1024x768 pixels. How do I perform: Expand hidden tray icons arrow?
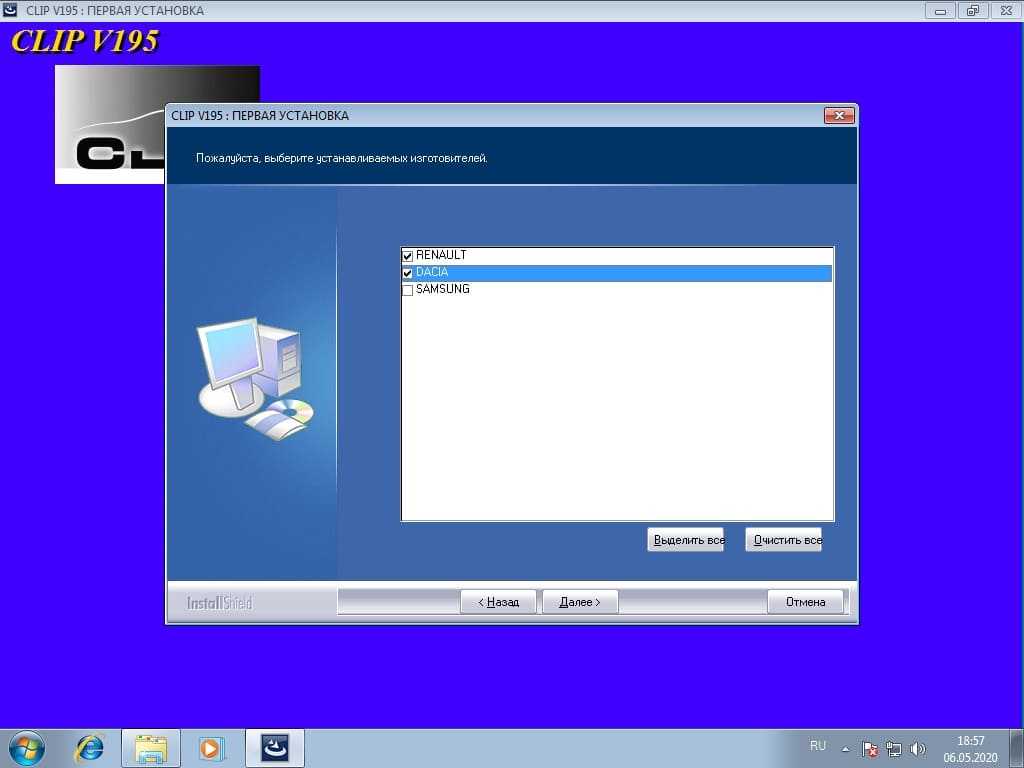click(x=845, y=748)
